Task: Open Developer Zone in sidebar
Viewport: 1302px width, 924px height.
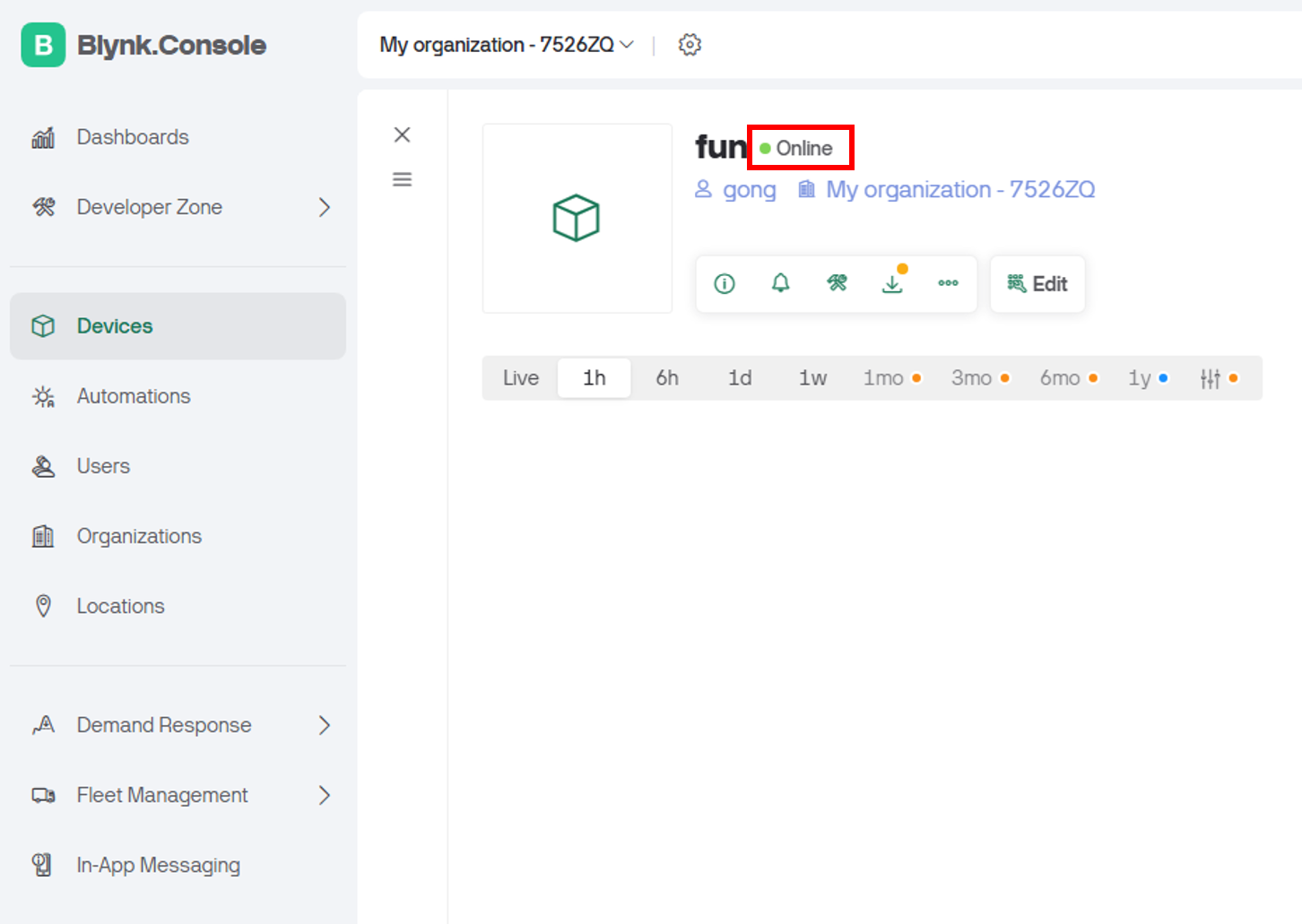Action: pos(178,207)
